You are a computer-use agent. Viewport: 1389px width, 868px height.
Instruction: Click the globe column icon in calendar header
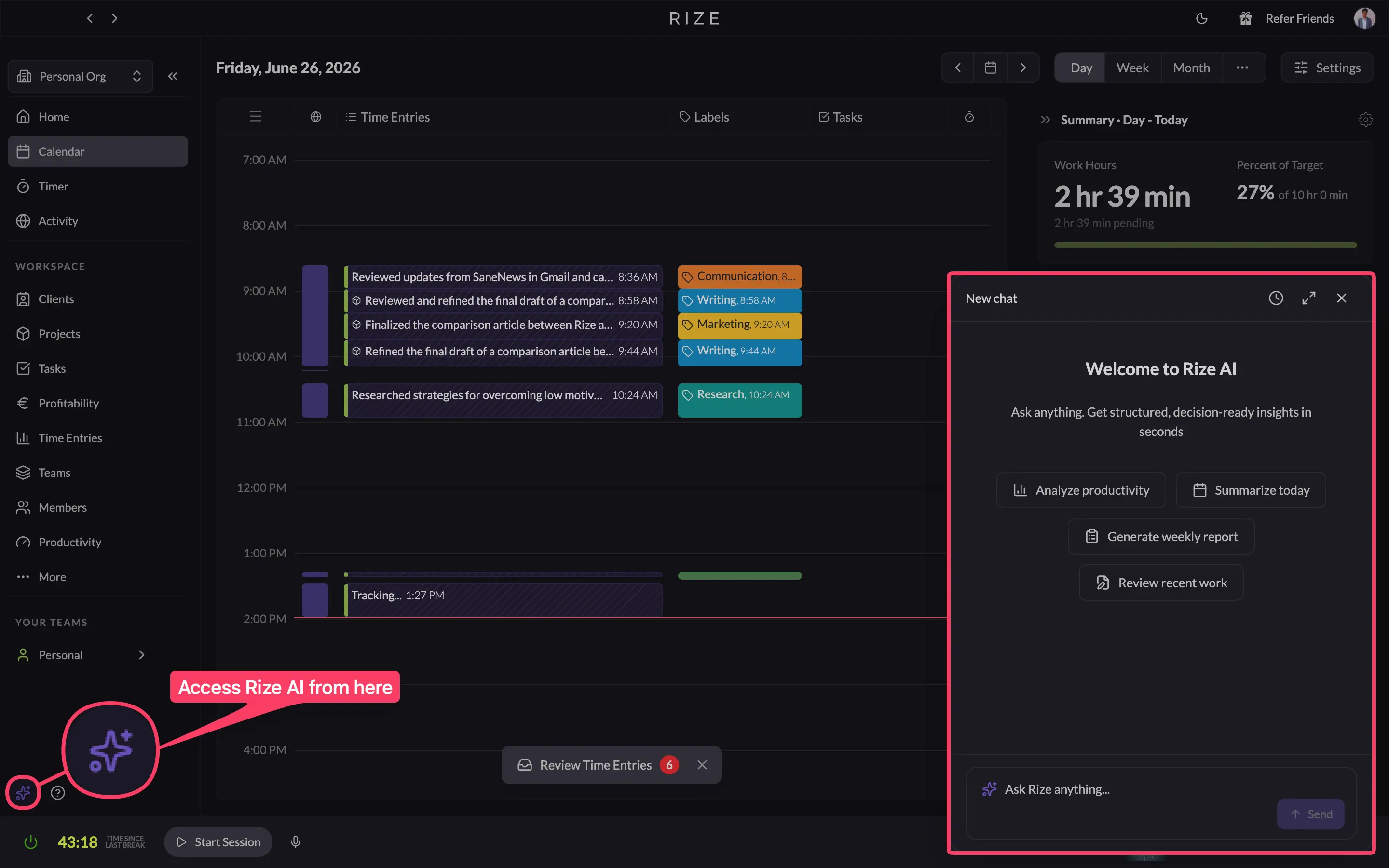316,117
